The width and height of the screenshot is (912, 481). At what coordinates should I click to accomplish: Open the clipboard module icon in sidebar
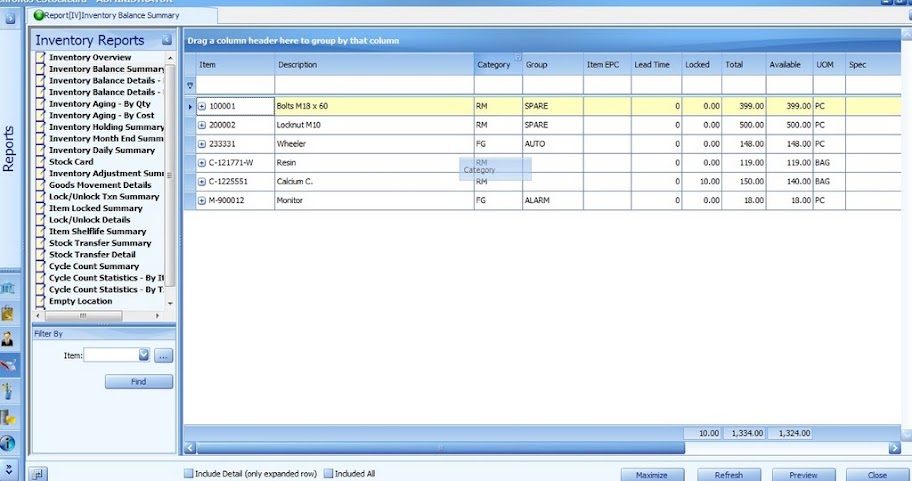pyautogui.click(x=8, y=313)
